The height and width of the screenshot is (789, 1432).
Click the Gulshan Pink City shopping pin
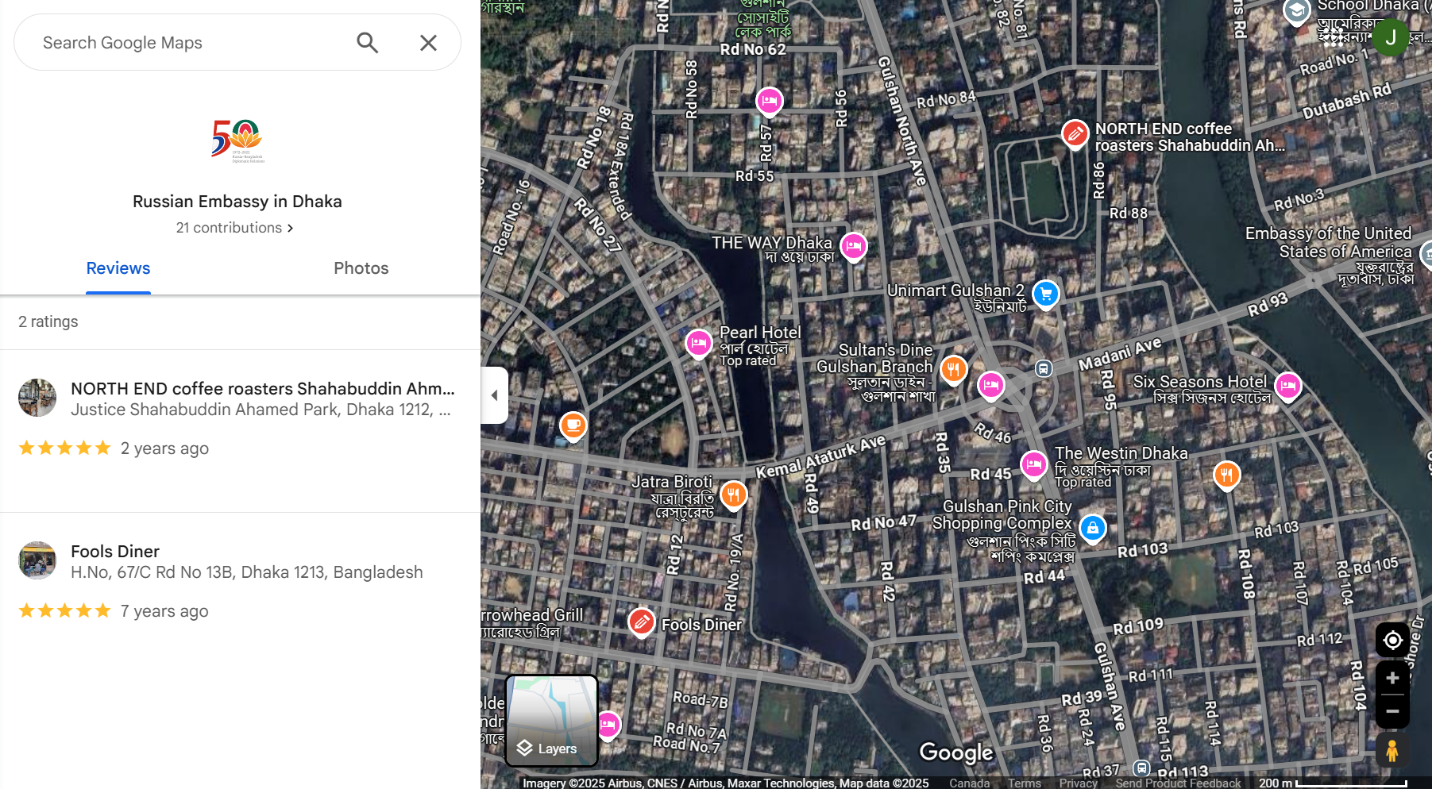click(1093, 527)
